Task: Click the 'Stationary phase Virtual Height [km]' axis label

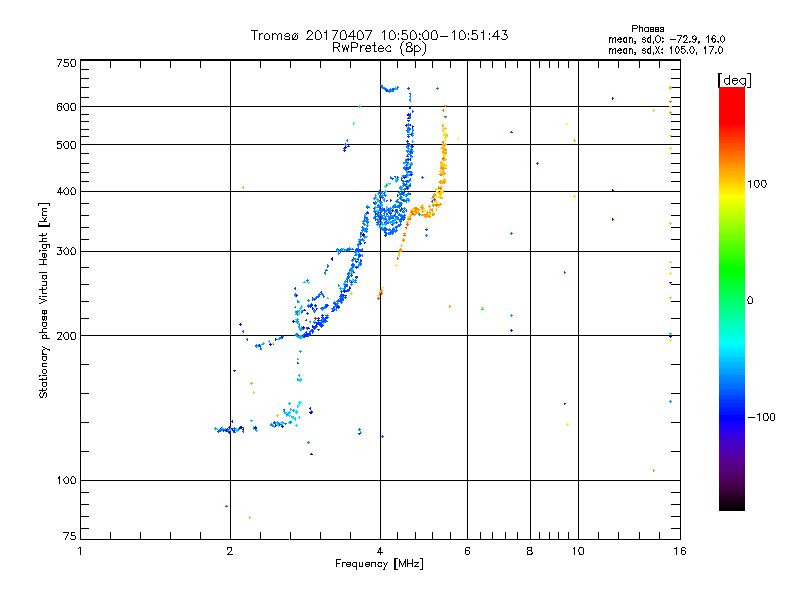Action: click(x=44, y=300)
